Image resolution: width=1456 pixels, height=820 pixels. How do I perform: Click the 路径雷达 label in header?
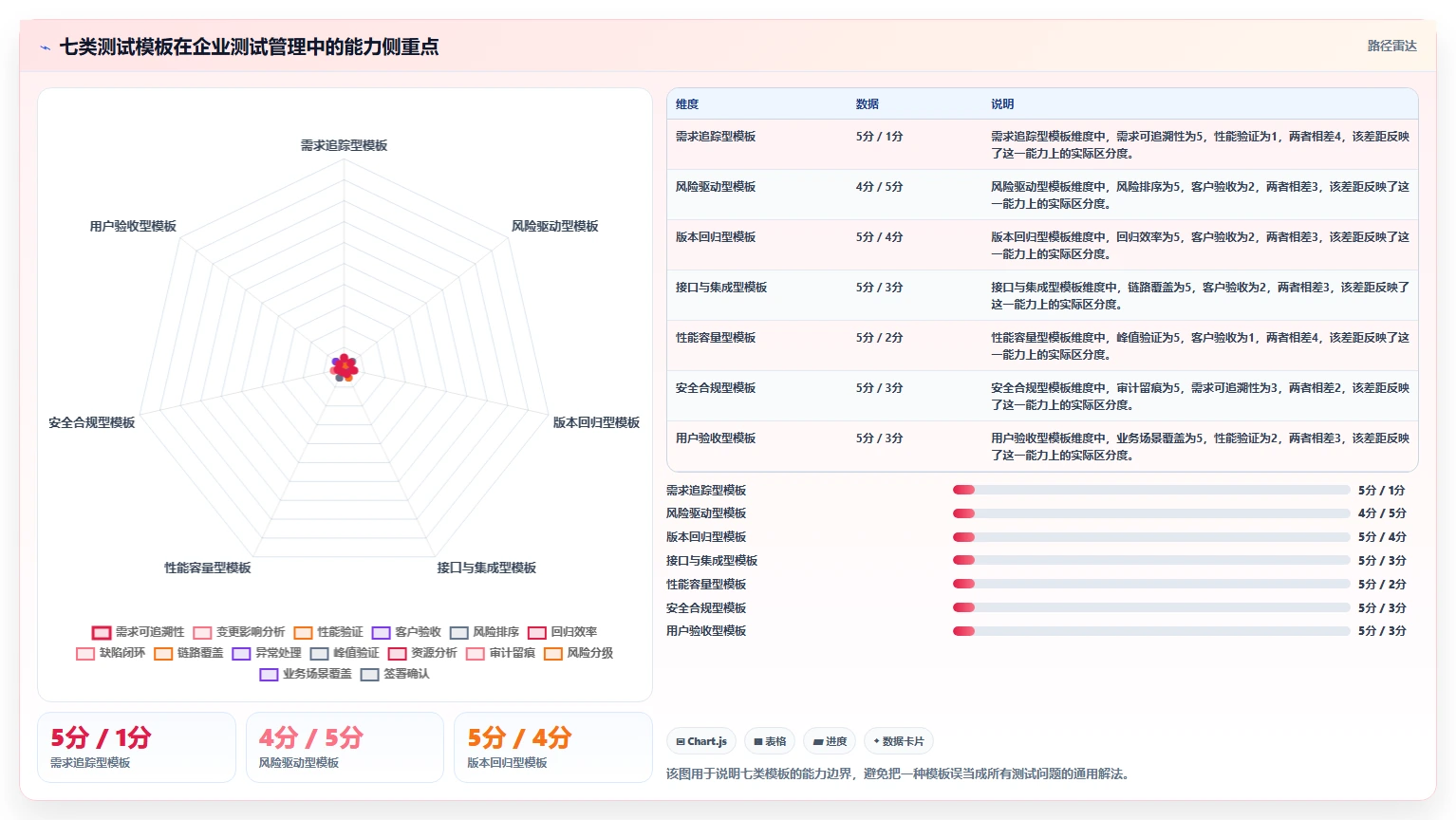(1391, 46)
